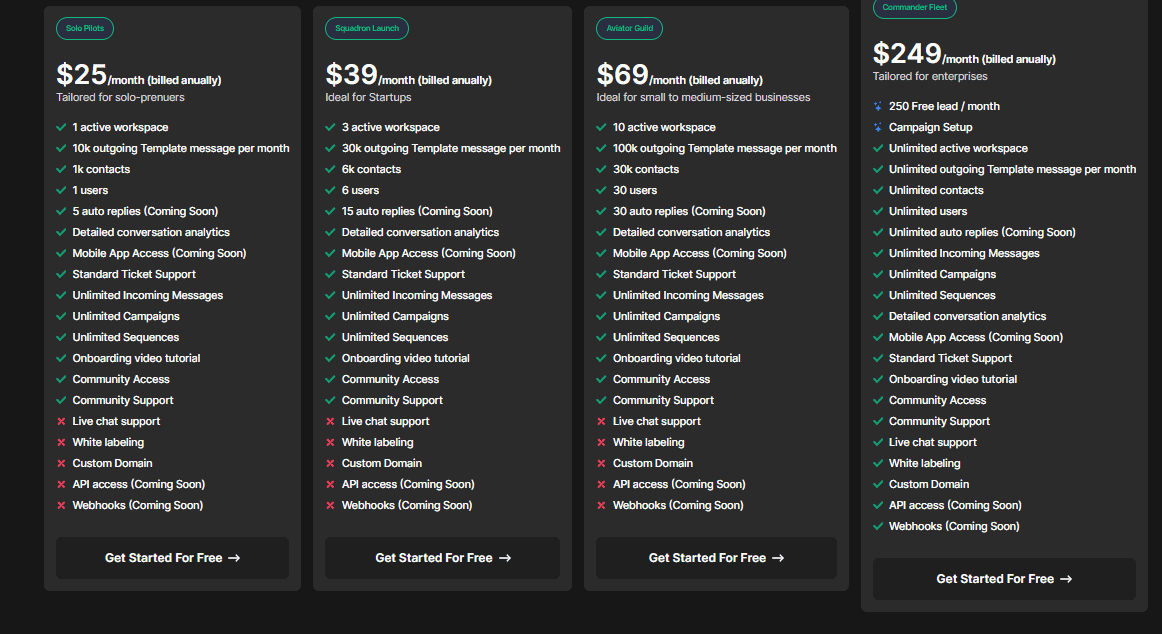The width and height of the screenshot is (1162, 634).
Task: Click the sparkle icon next to Campaign Setup
Action: [878, 127]
